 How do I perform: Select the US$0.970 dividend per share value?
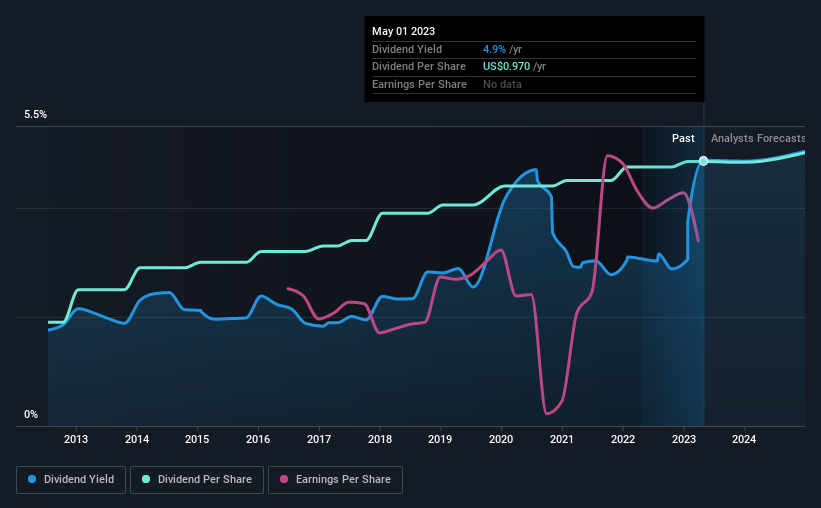[x=508, y=67]
